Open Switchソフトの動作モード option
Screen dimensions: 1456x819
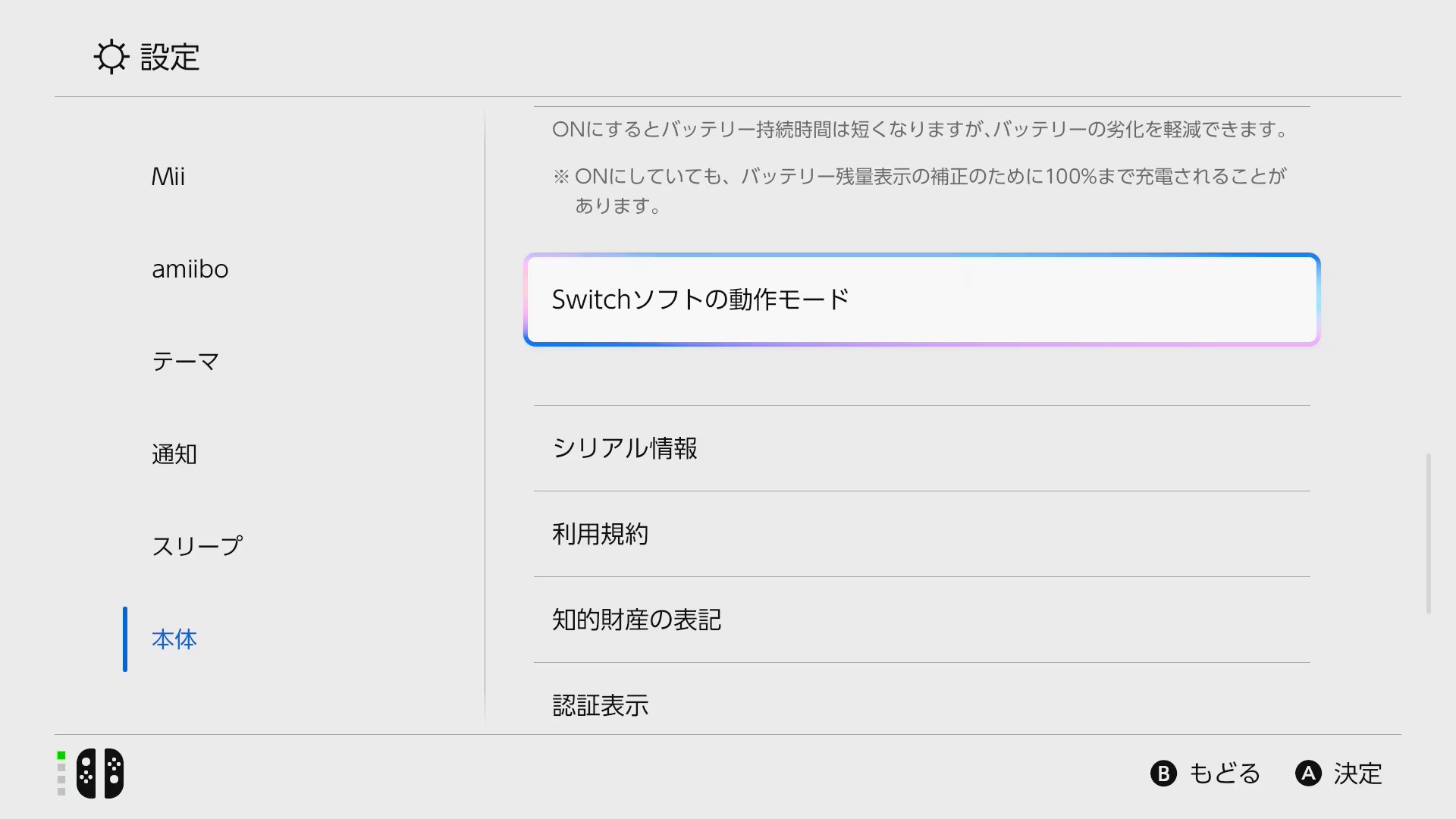(921, 299)
